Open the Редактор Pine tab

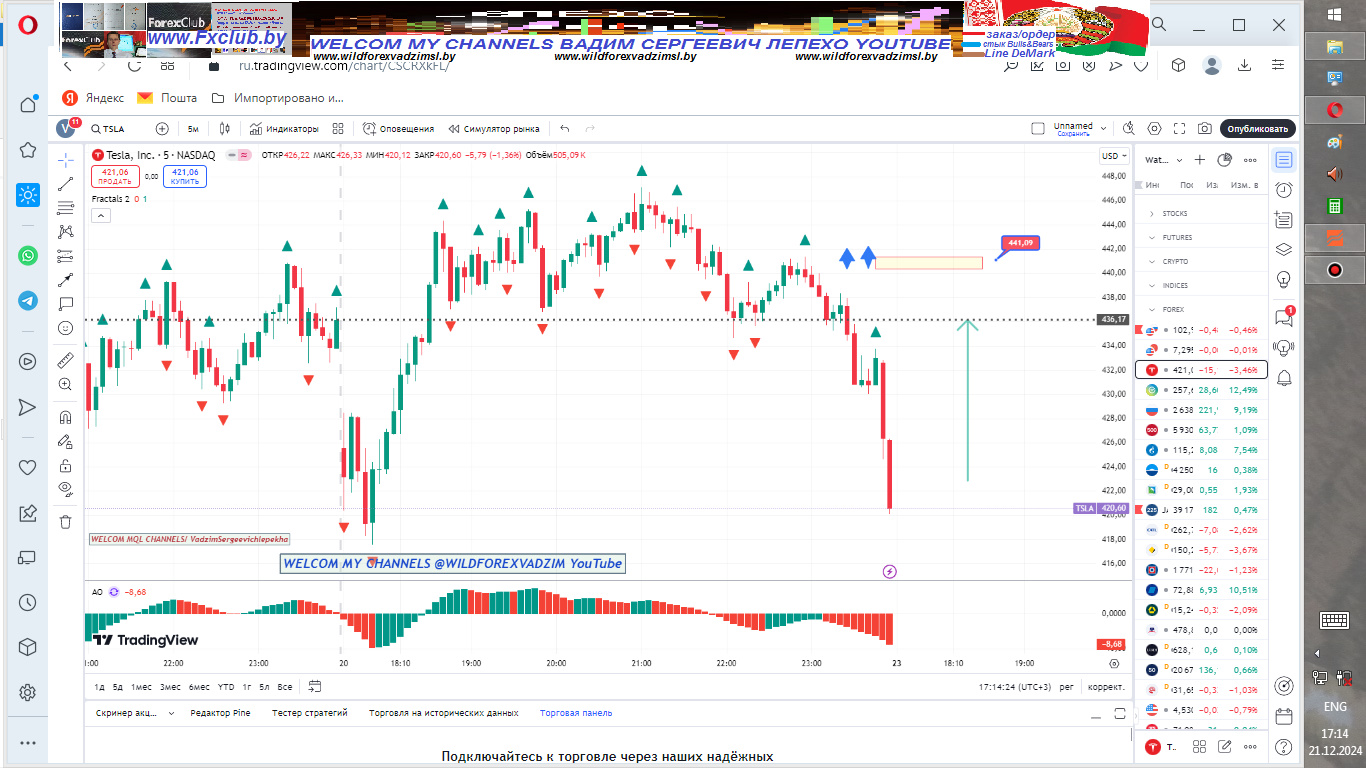coord(220,713)
